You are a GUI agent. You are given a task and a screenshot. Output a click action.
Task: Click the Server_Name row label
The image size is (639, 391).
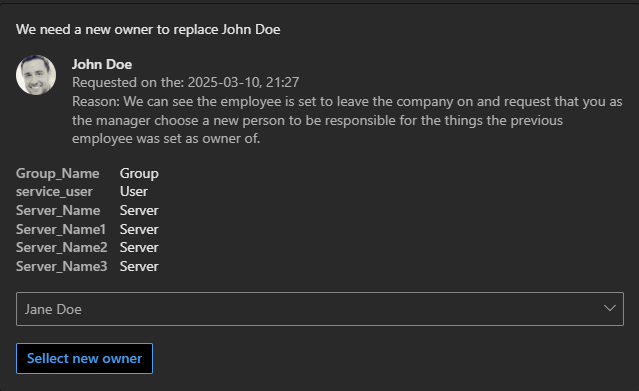(x=58, y=210)
